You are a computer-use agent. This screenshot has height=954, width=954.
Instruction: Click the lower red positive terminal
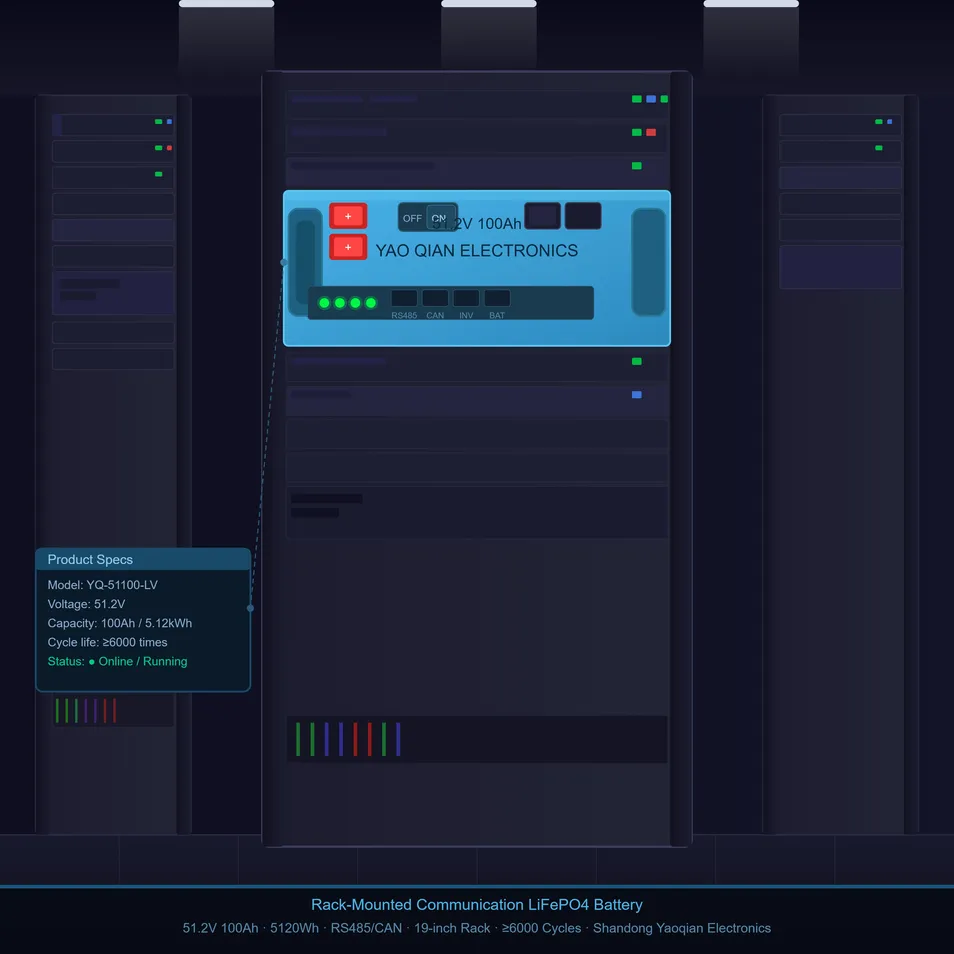(x=348, y=247)
